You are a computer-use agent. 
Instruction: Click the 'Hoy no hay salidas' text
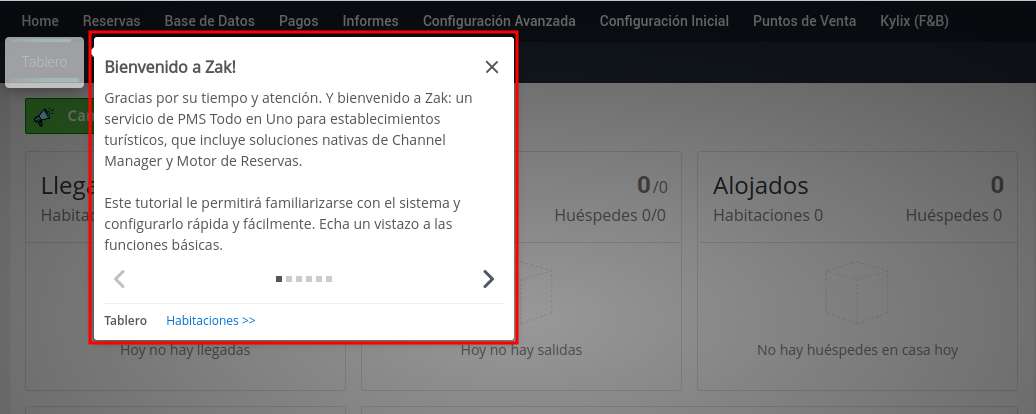pos(521,350)
